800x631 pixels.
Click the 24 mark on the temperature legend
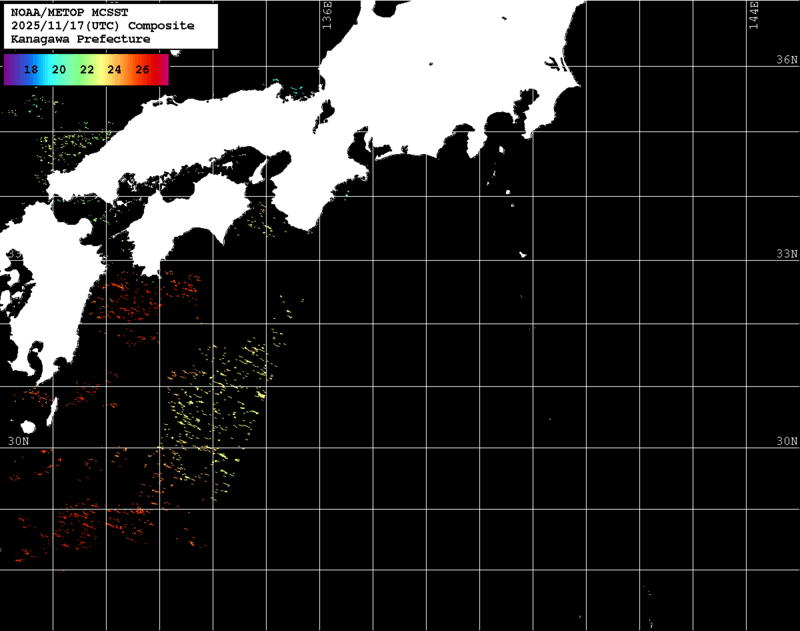(x=114, y=70)
